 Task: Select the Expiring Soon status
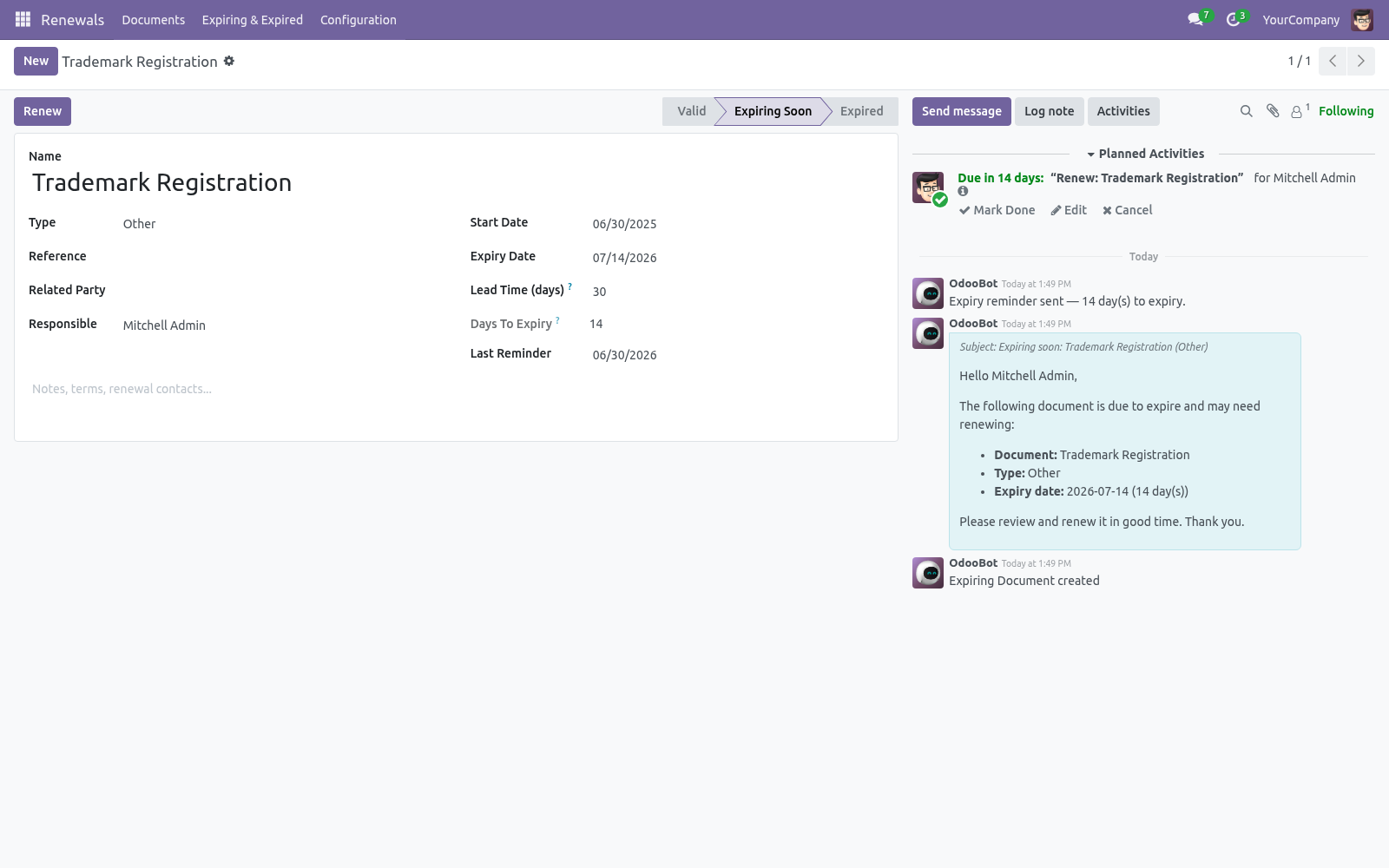click(773, 111)
